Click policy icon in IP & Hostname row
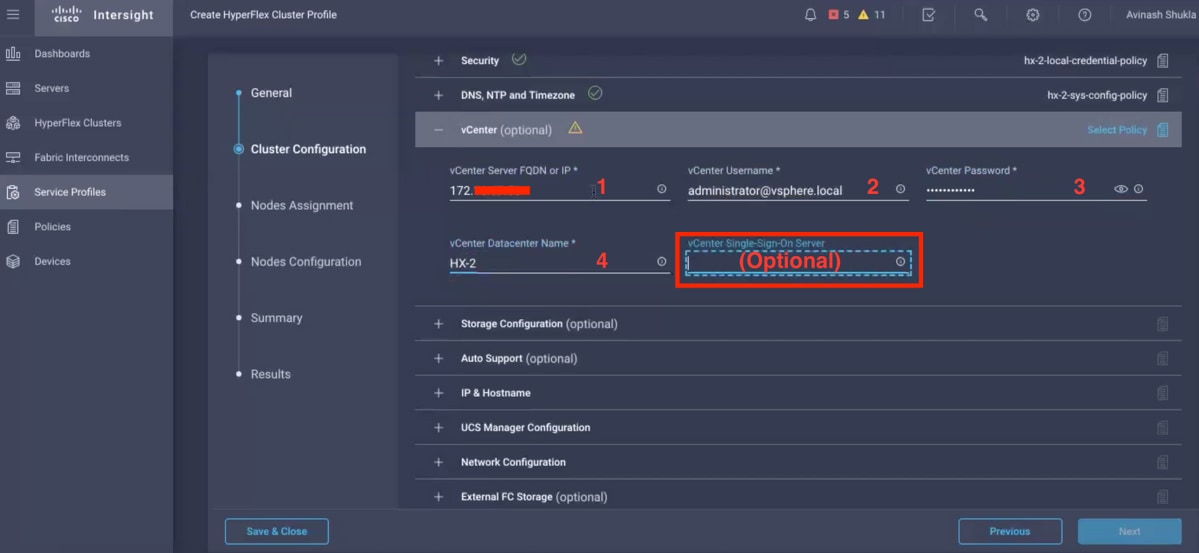This screenshot has width=1199, height=553. tap(1162, 393)
